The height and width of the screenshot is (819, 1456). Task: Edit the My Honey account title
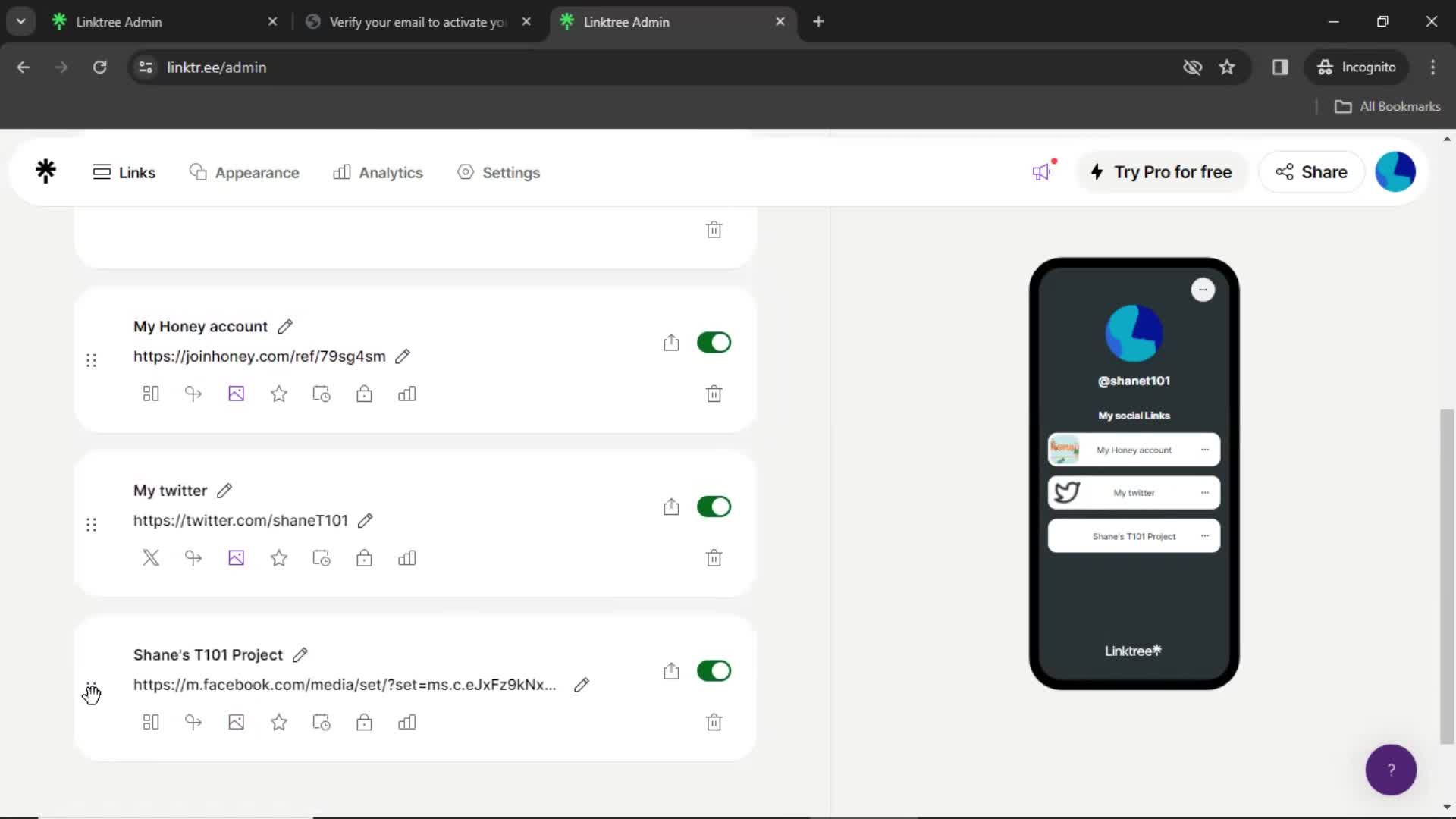point(285,327)
